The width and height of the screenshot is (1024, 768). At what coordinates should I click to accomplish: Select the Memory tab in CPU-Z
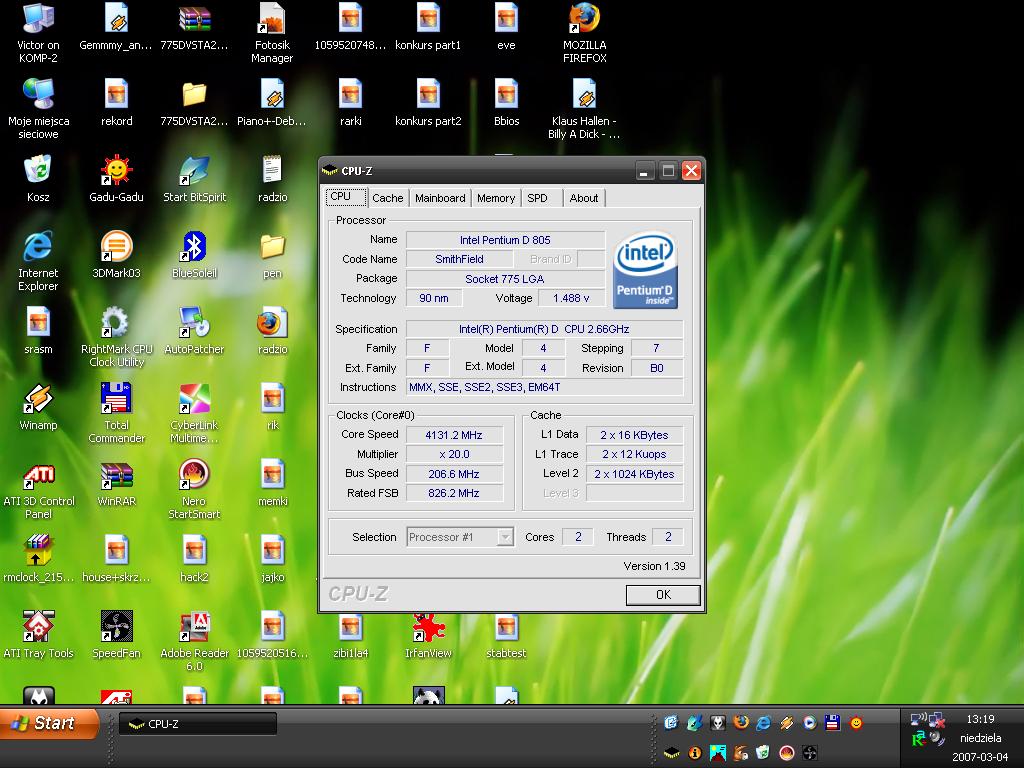tap(496, 198)
